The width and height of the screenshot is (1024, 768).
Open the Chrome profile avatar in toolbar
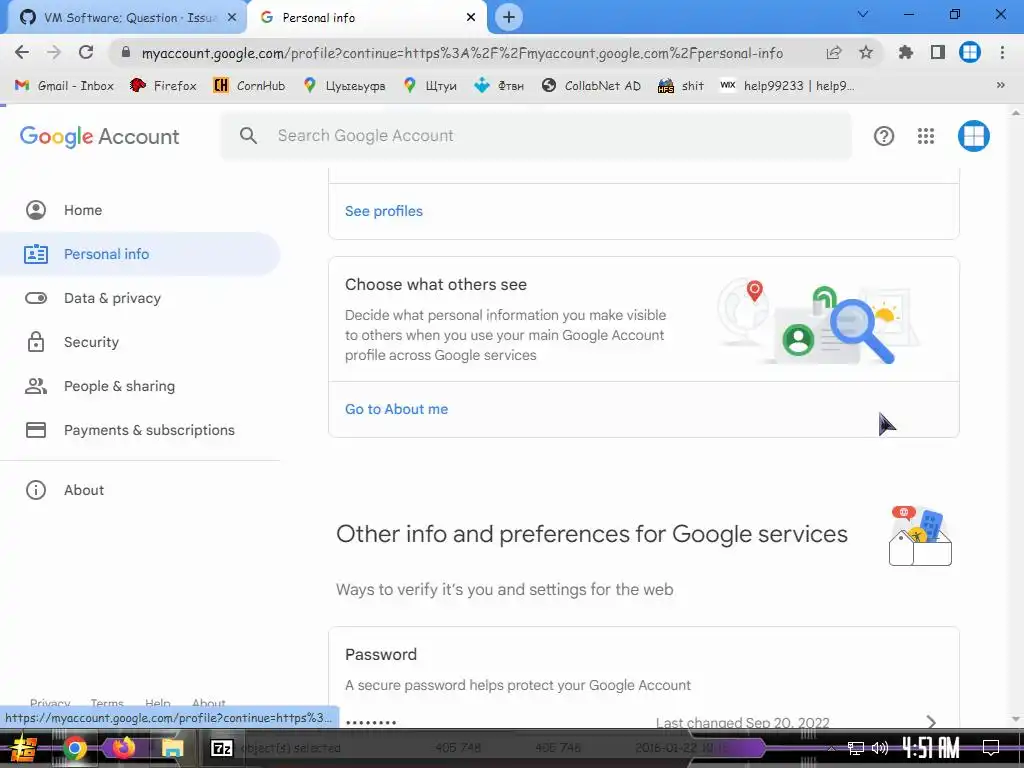970,52
